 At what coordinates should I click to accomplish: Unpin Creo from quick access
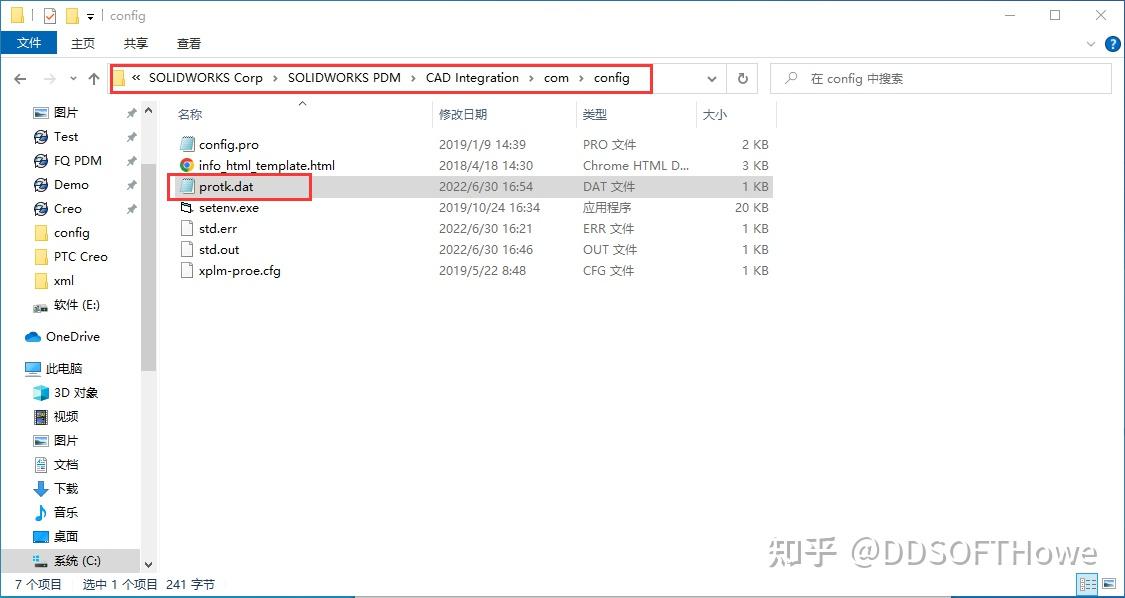[130, 208]
